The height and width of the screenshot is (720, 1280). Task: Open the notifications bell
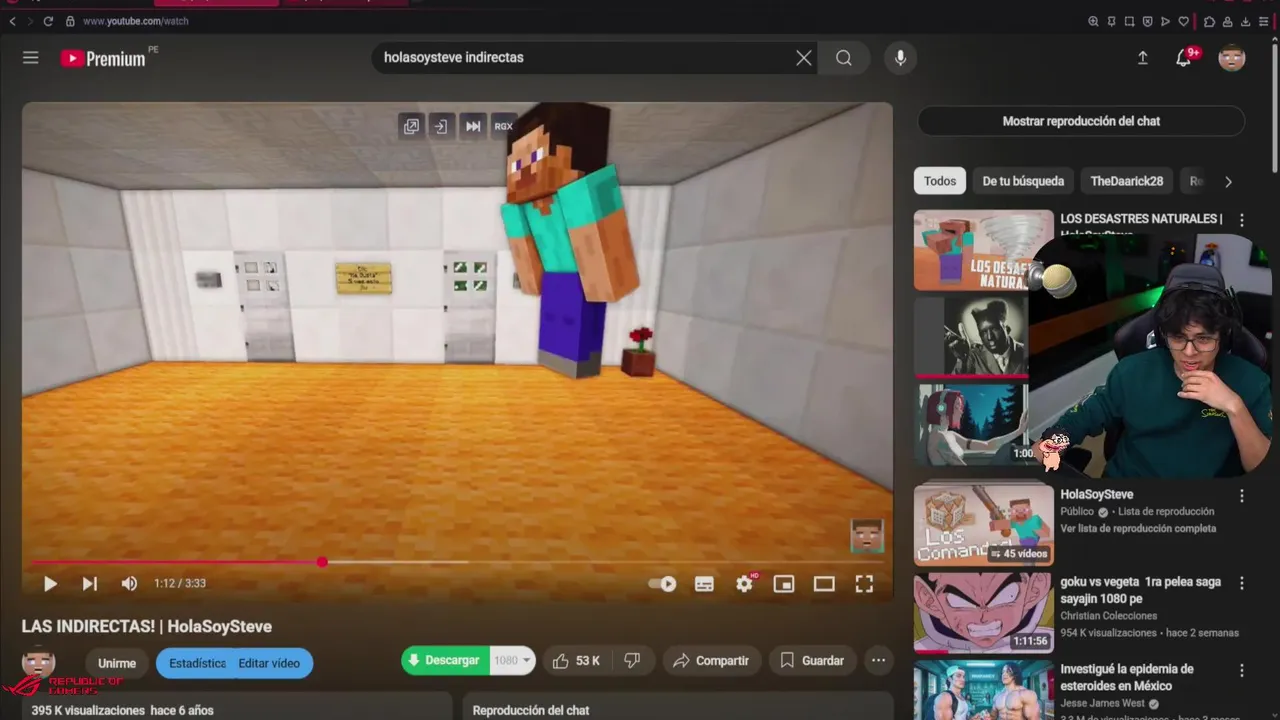(1184, 58)
